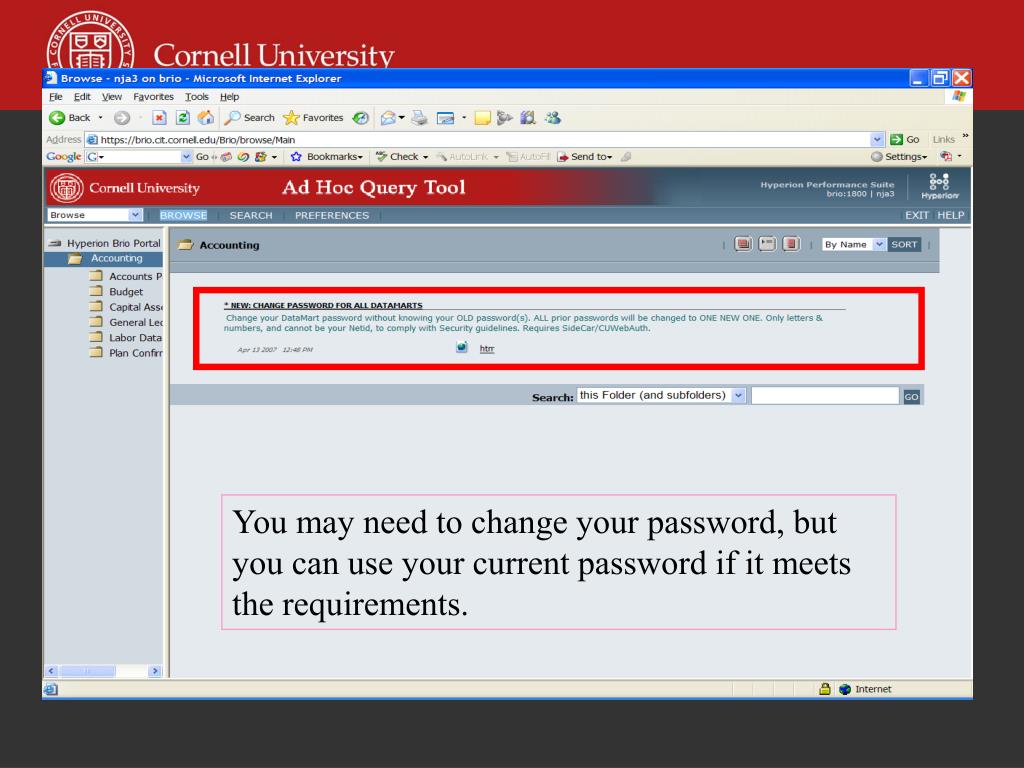Open the Check spelling dropdown arrow
Viewport: 1024px width, 768px height.
[x=425, y=157]
